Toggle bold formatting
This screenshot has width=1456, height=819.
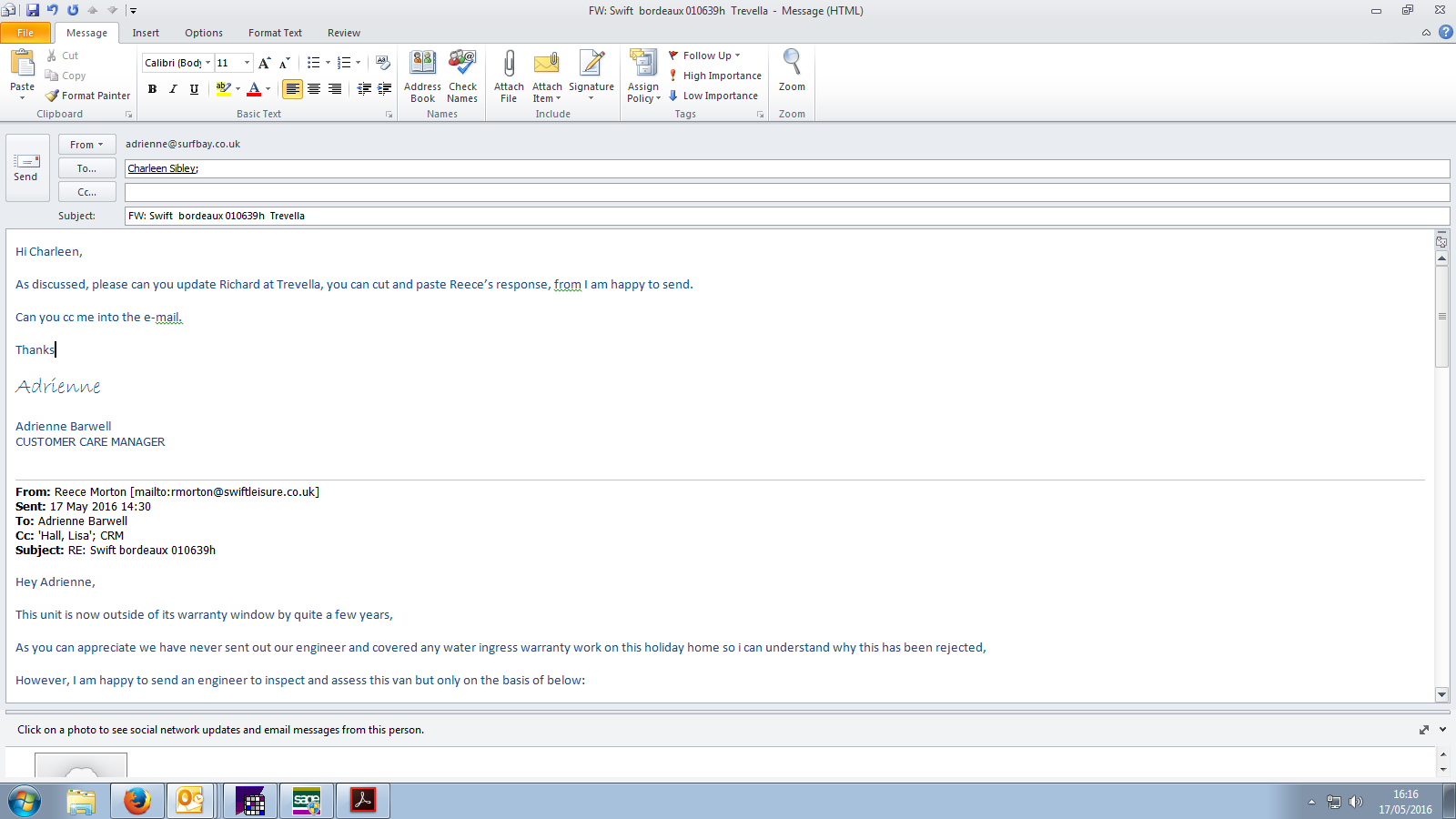coord(152,88)
